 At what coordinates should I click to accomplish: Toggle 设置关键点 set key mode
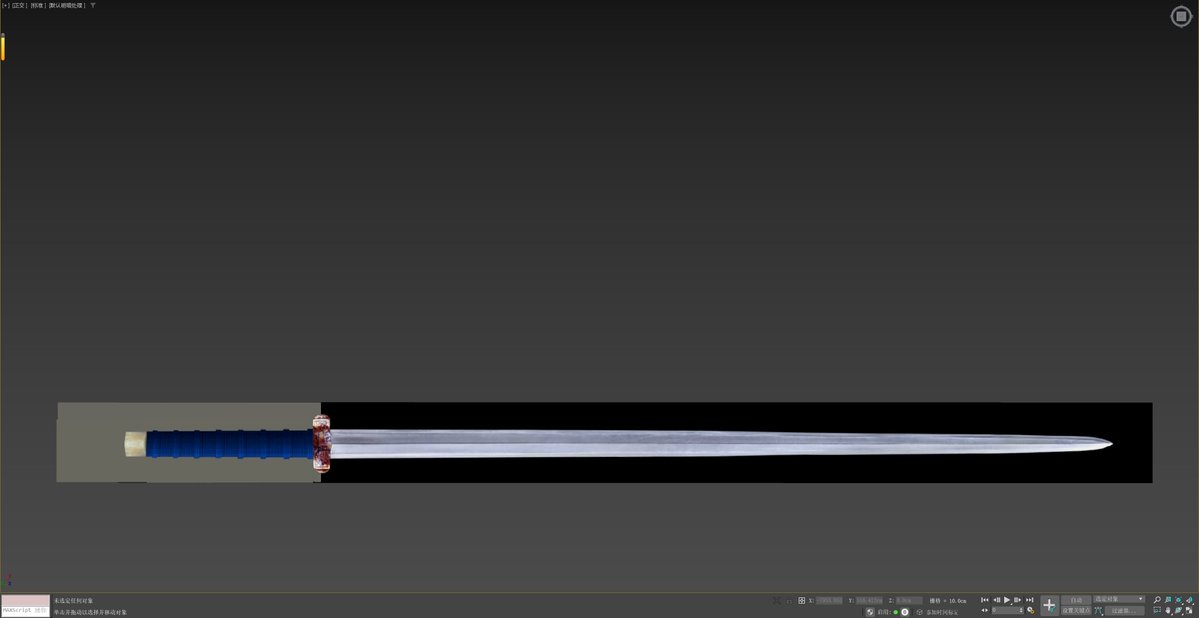pos(1076,610)
